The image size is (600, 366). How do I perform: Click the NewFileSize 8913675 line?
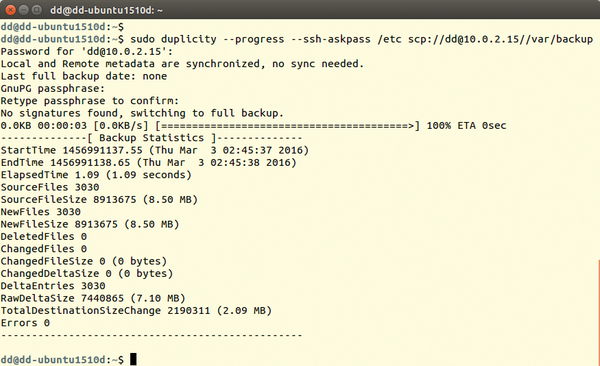(90, 224)
